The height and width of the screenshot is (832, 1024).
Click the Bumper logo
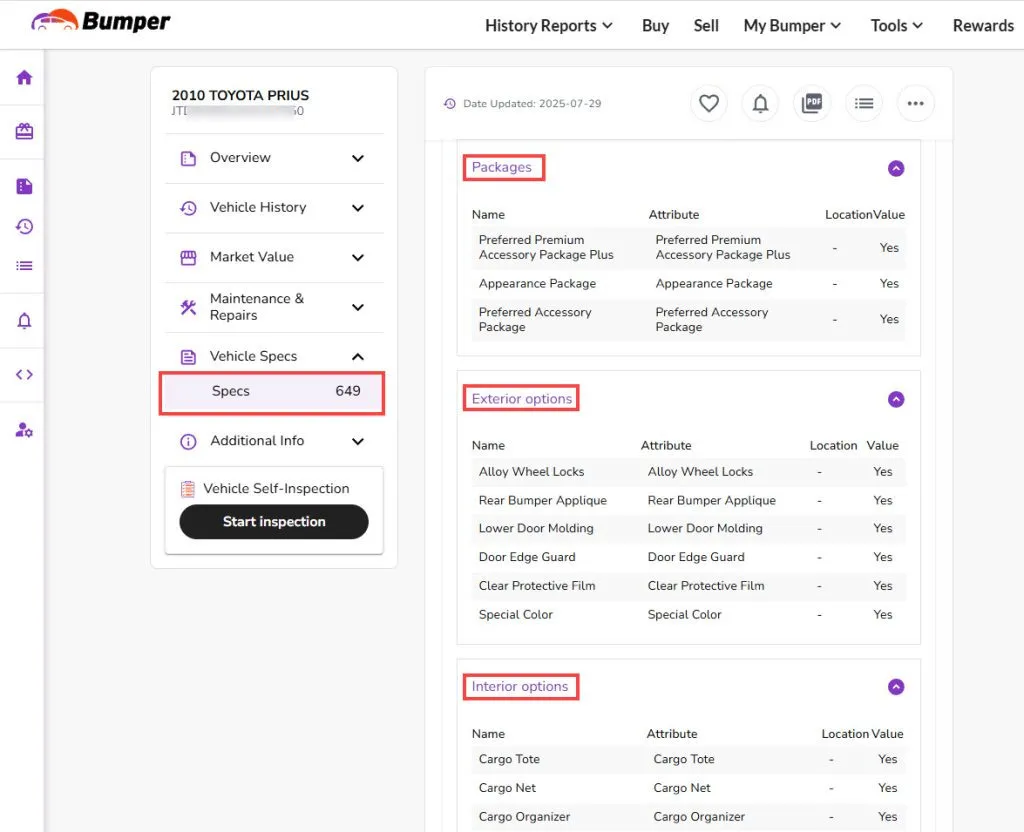[100, 22]
